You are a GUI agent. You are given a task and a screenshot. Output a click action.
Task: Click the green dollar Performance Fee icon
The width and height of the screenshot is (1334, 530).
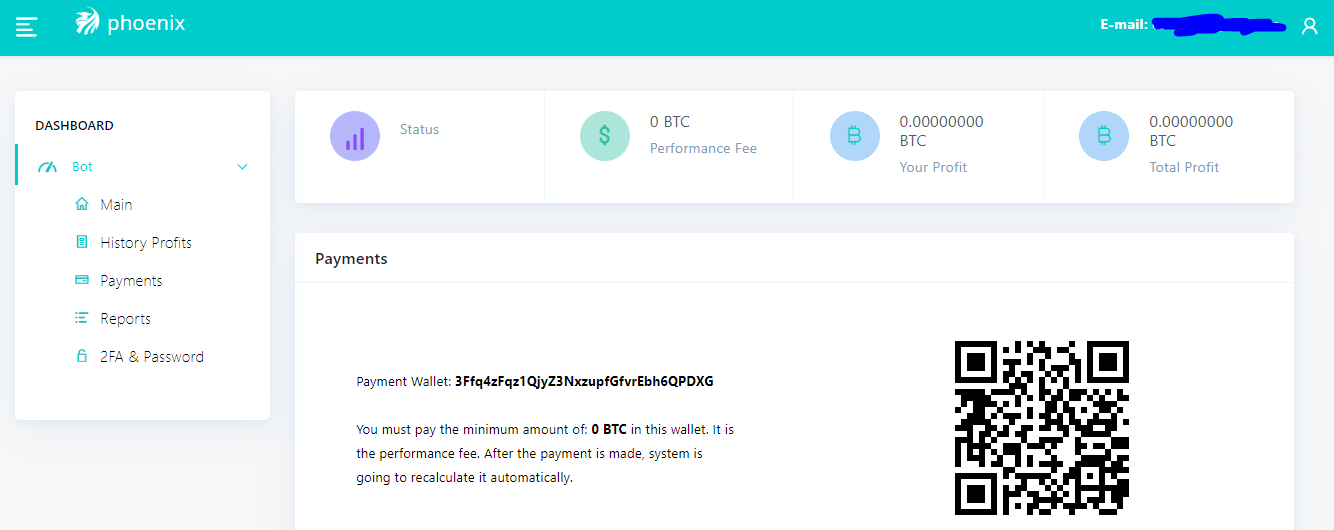605,136
